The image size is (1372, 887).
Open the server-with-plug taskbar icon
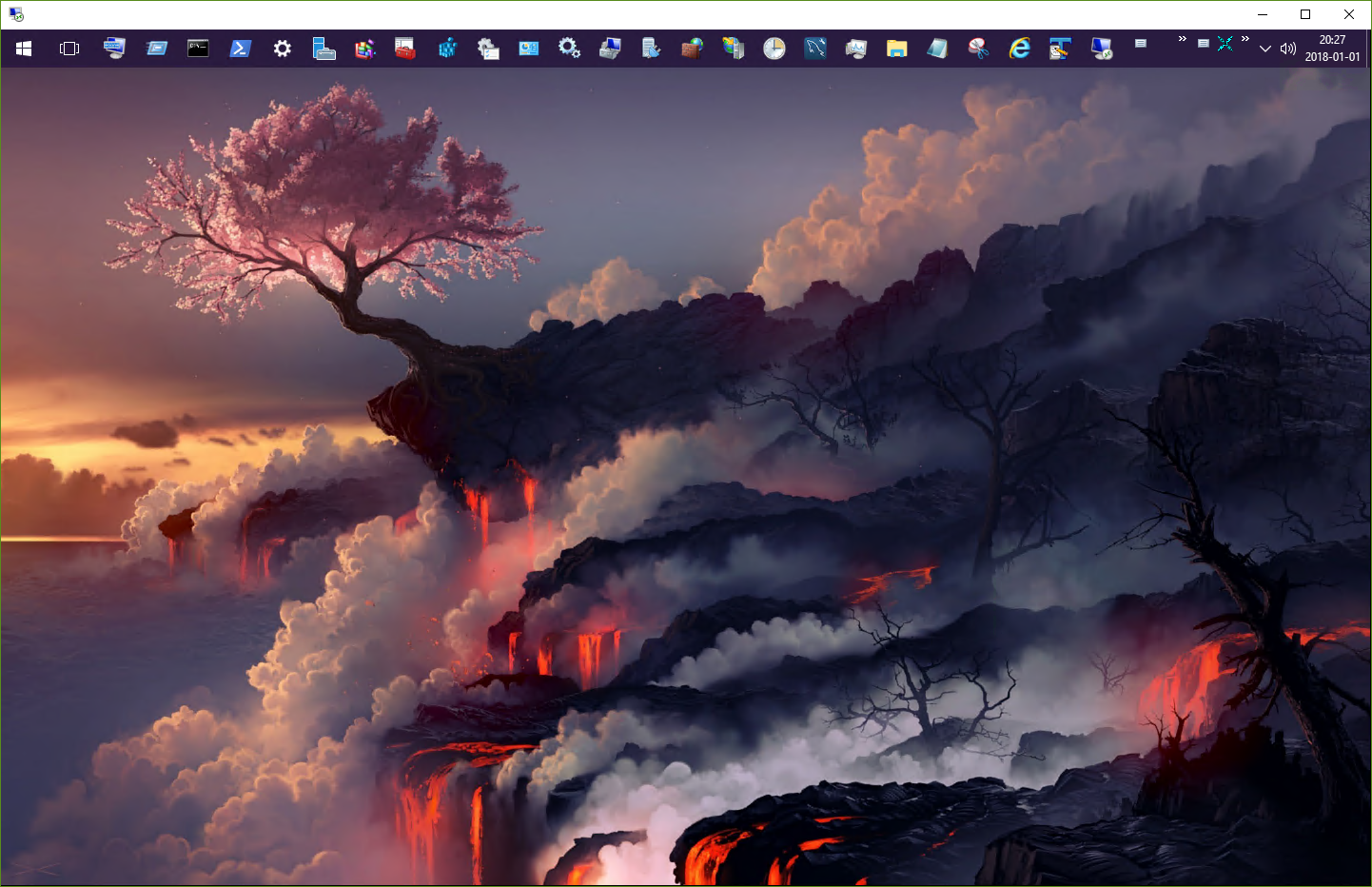pos(651,49)
